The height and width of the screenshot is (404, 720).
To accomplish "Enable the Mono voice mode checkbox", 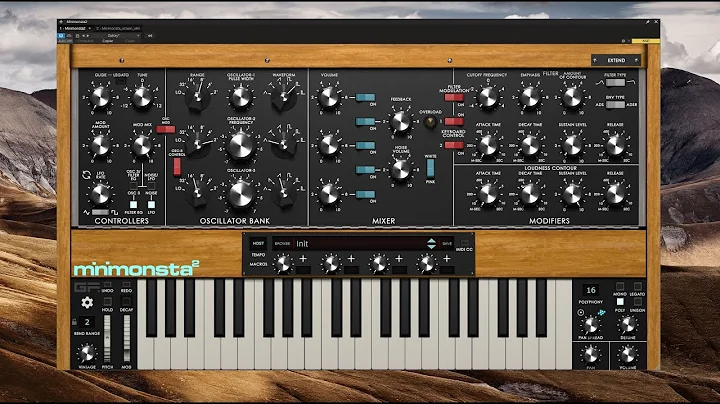I will tap(620, 286).
